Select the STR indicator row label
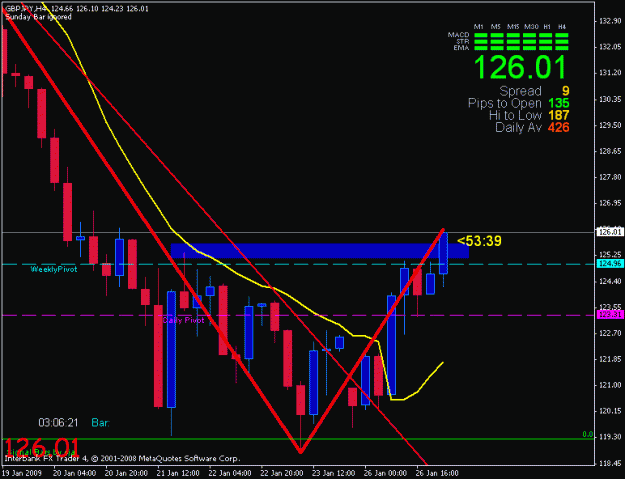625x479 pixels. (x=462, y=41)
